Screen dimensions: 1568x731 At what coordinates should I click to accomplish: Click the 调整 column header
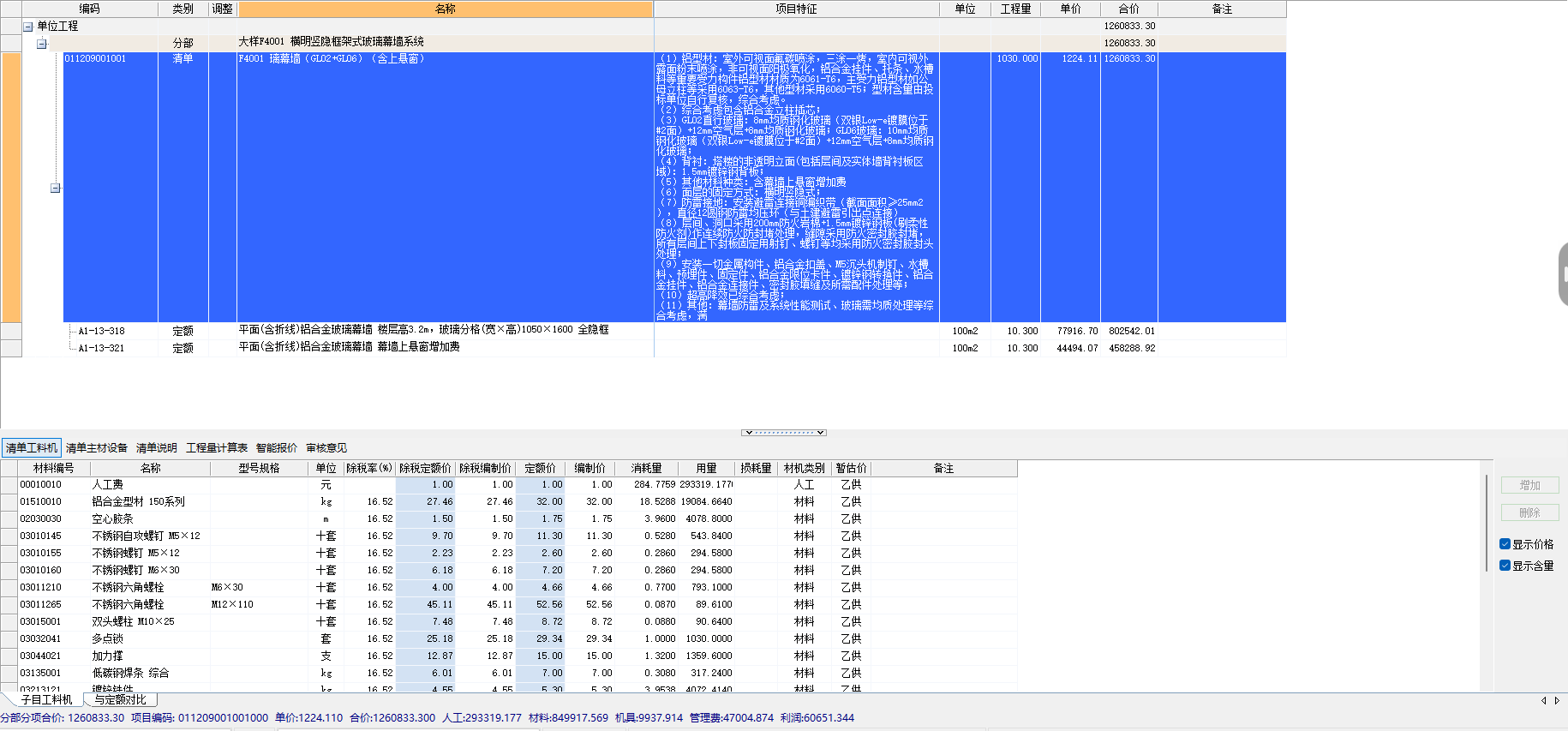point(222,9)
